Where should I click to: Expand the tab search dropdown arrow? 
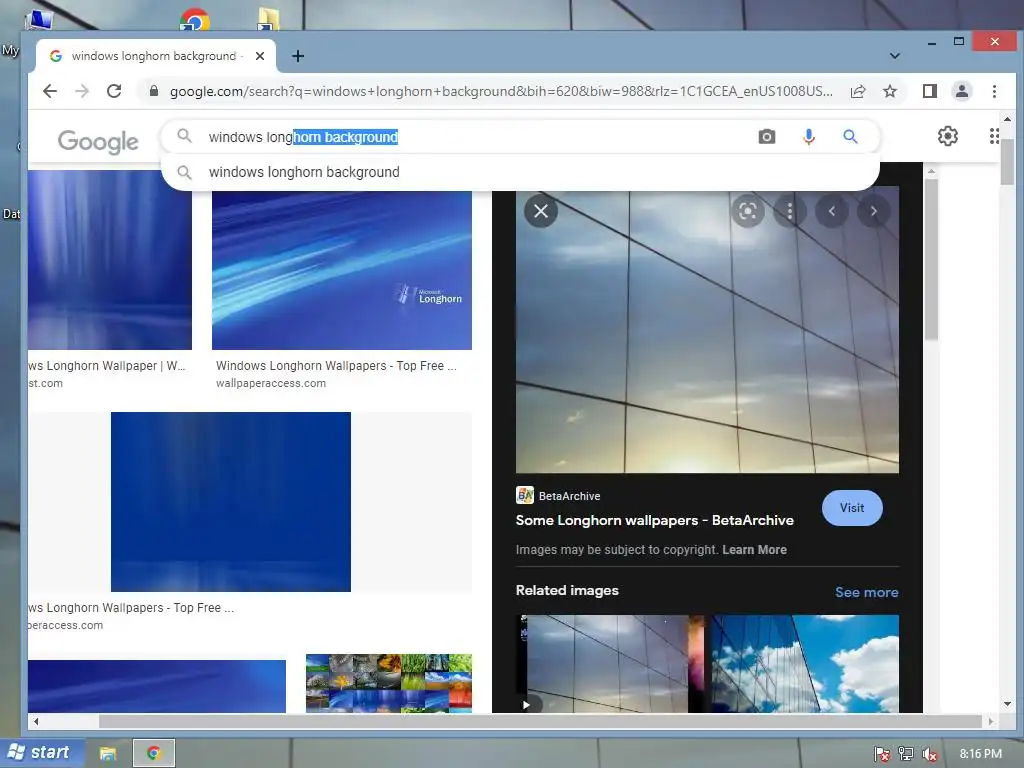coord(895,56)
